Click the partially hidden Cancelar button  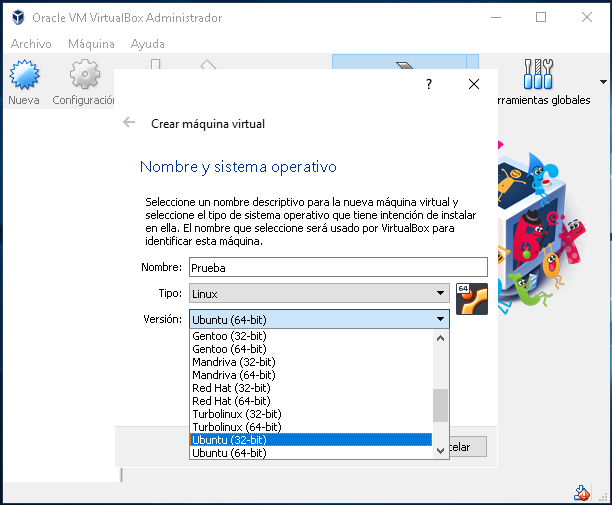point(468,446)
